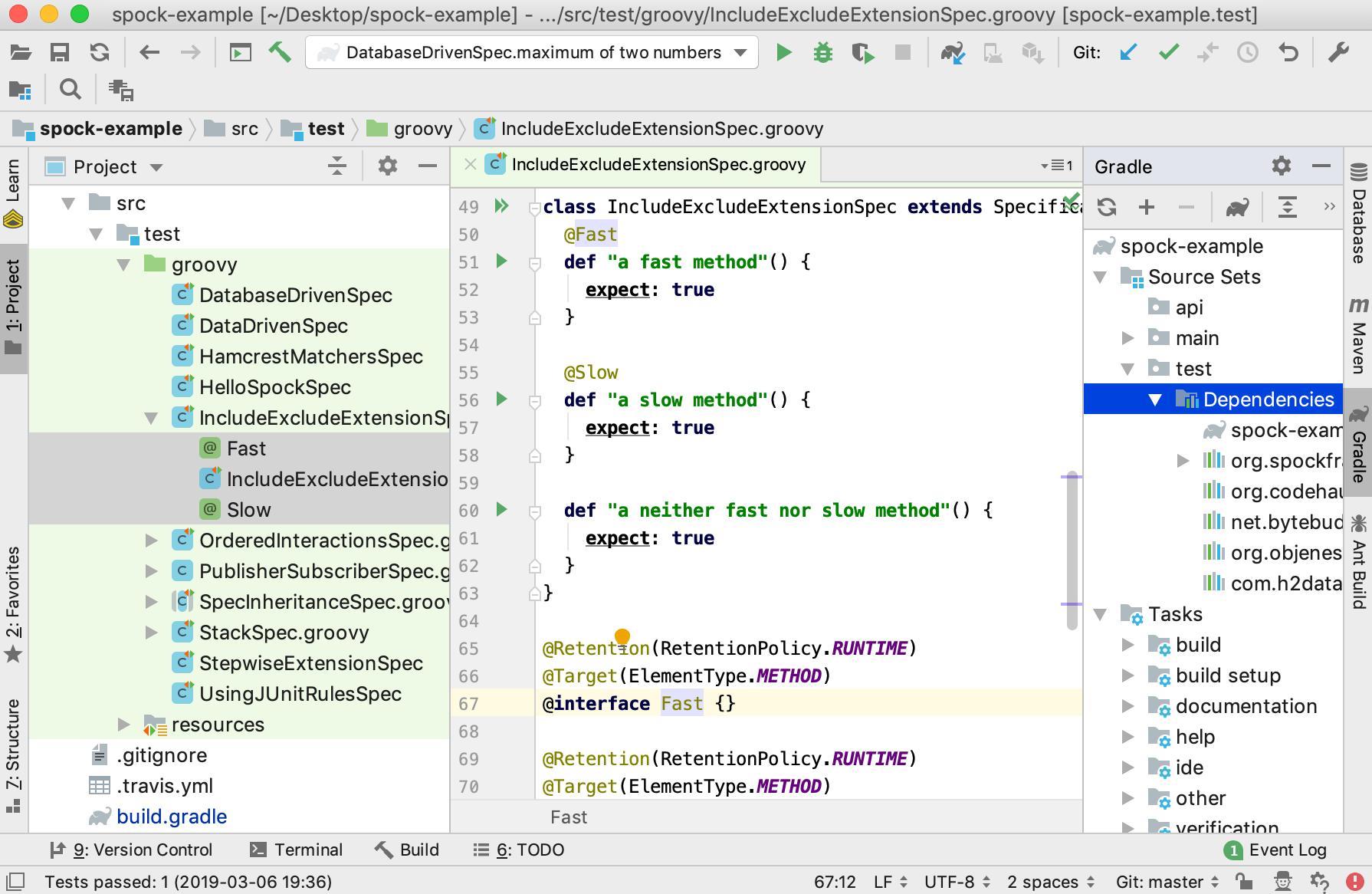Refresh all Gradle projects in the Gradle panel
Viewport: 1372px width, 894px height.
[x=1108, y=207]
